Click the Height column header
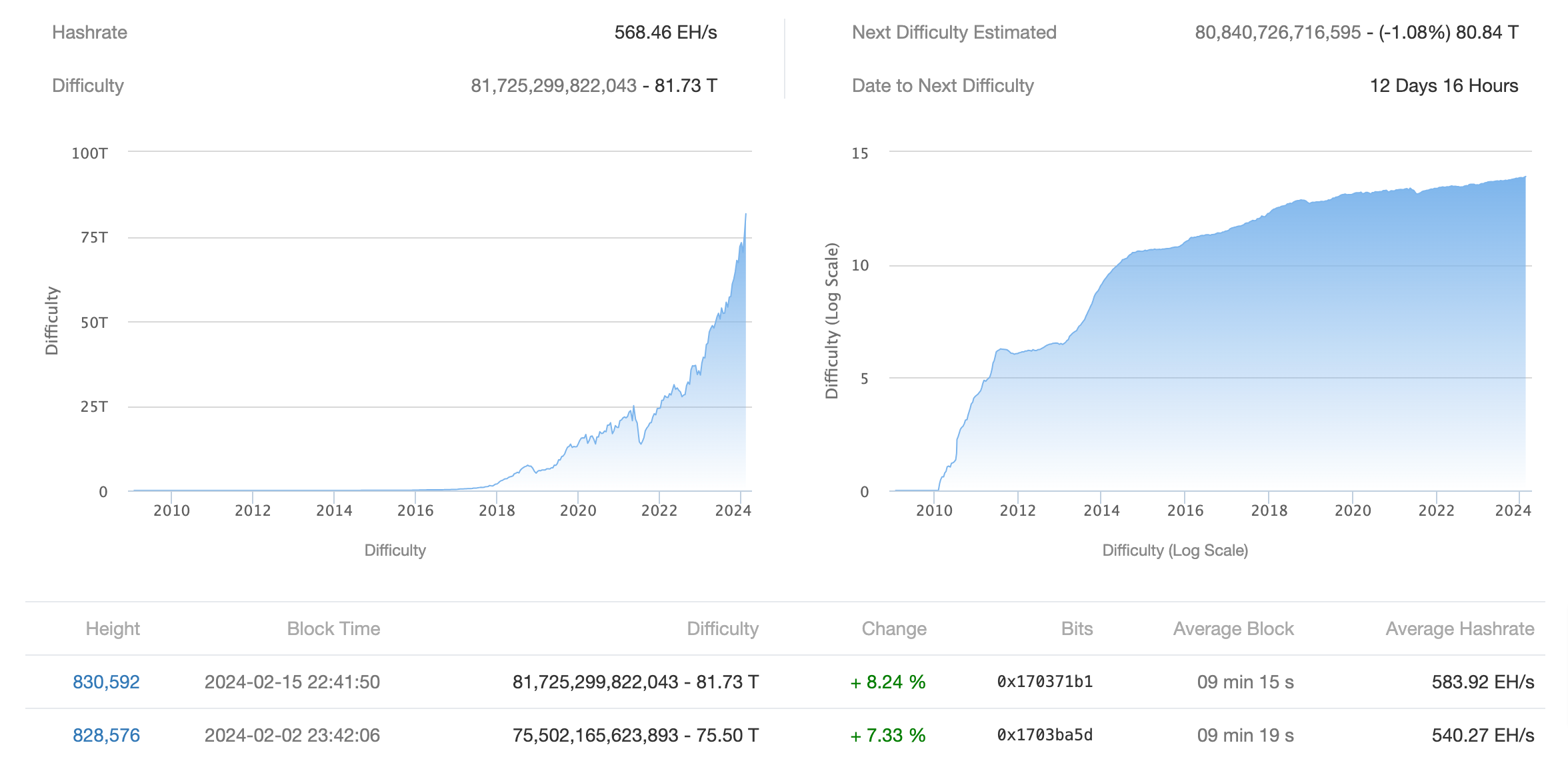Screen dimensions: 1568x761 (113, 628)
